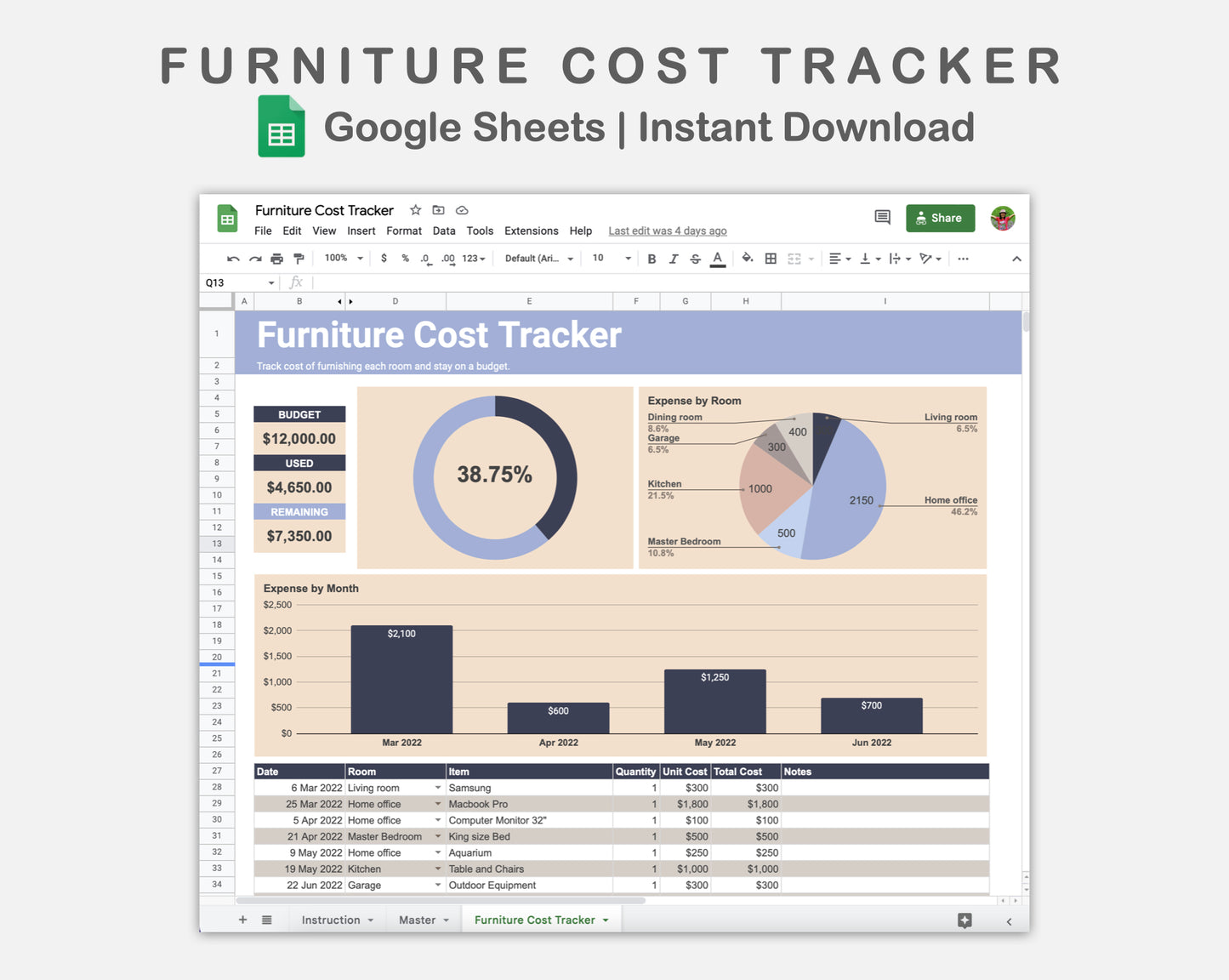
Task: Click the fill color bucket icon
Action: click(x=747, y=259)
